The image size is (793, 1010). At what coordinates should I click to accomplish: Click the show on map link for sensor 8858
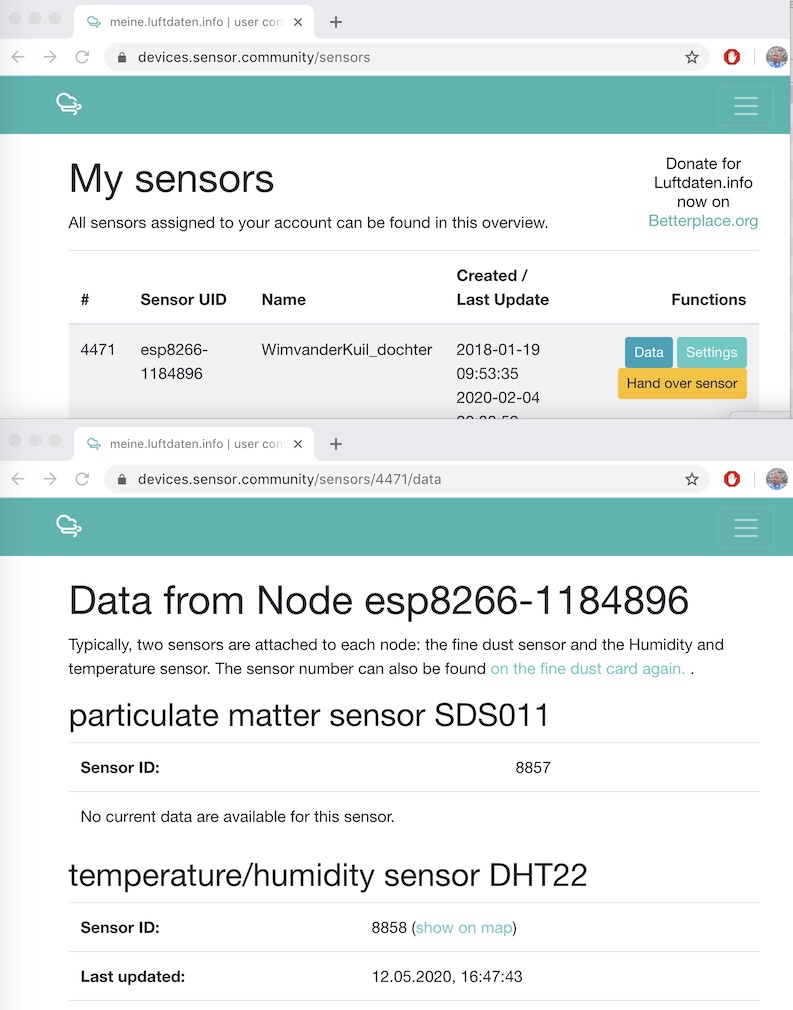click(x=463, y=928)
